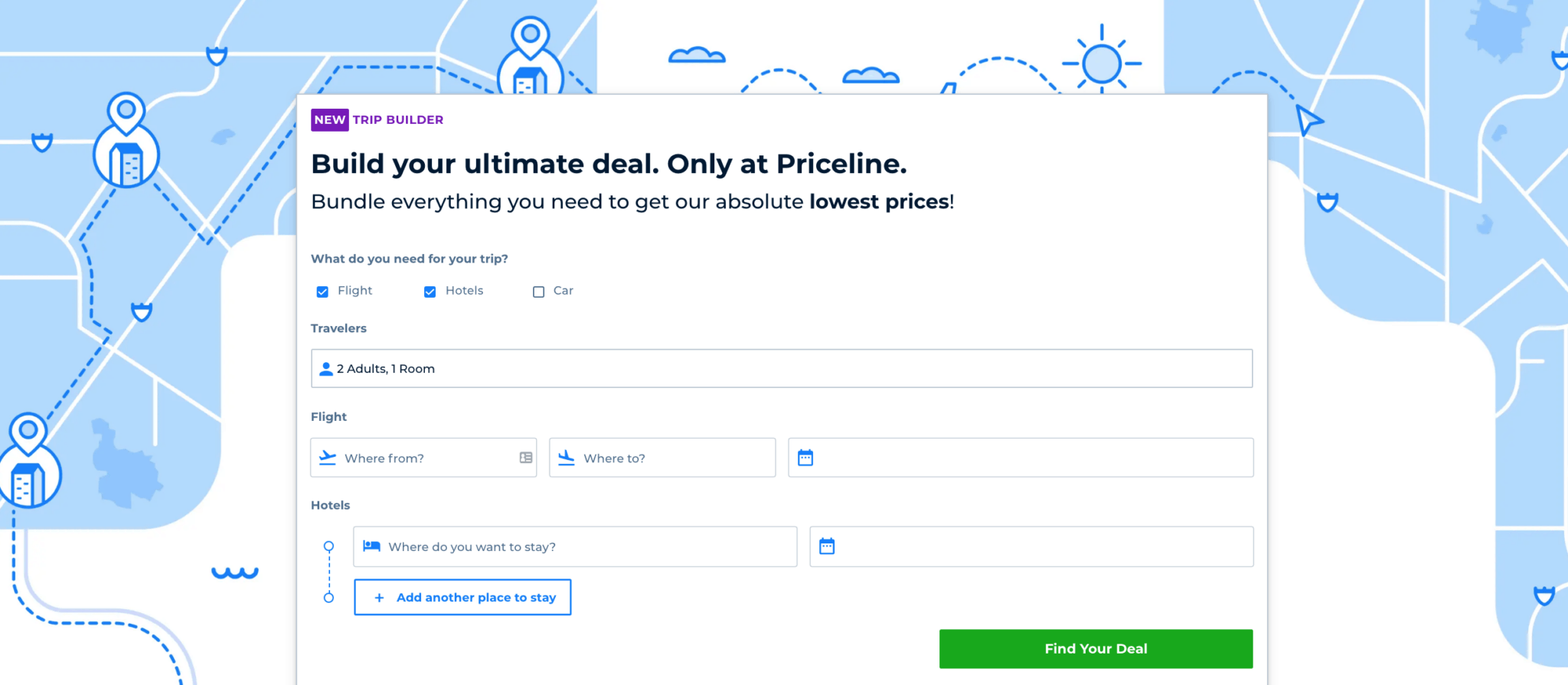Open the hotel dates calendar icon

pyautogui.click(x=827, y=546)
